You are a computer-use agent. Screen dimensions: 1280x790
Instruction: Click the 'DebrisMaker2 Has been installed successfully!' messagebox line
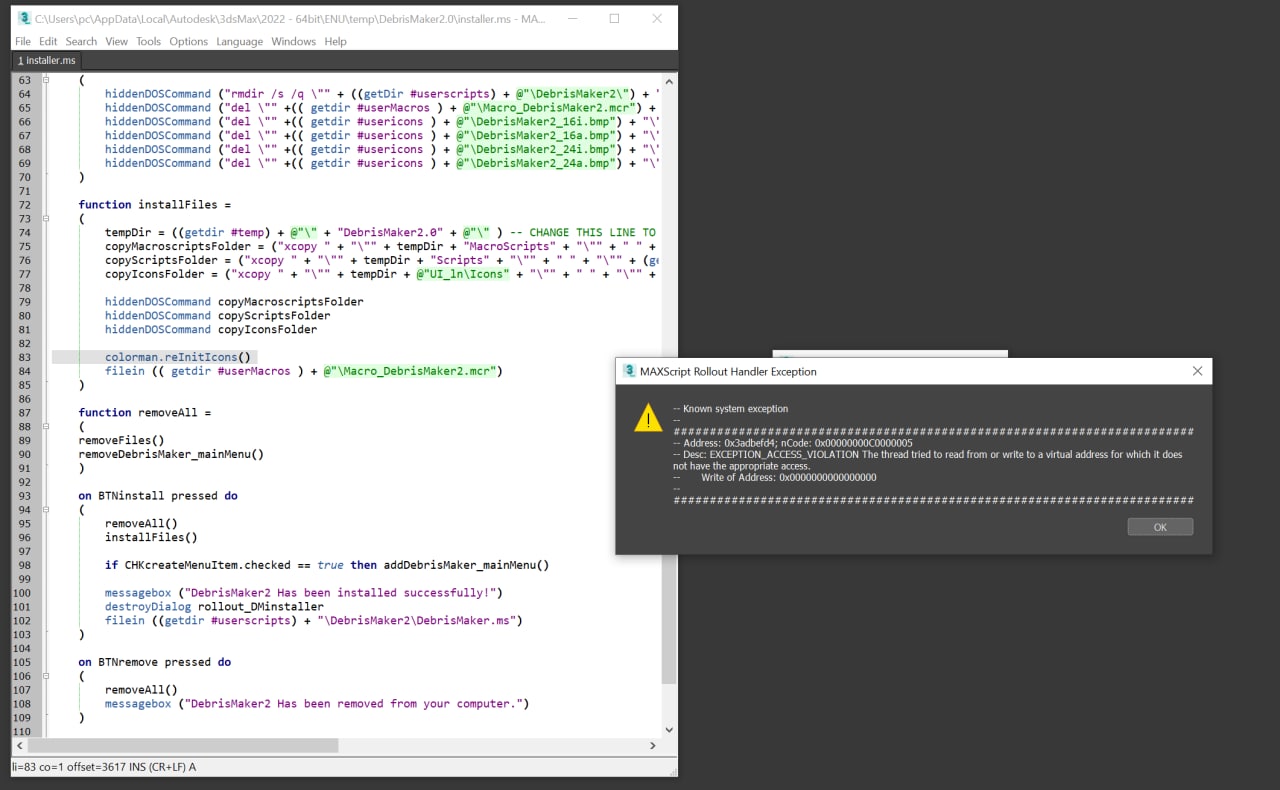click(x=303, y=592)
